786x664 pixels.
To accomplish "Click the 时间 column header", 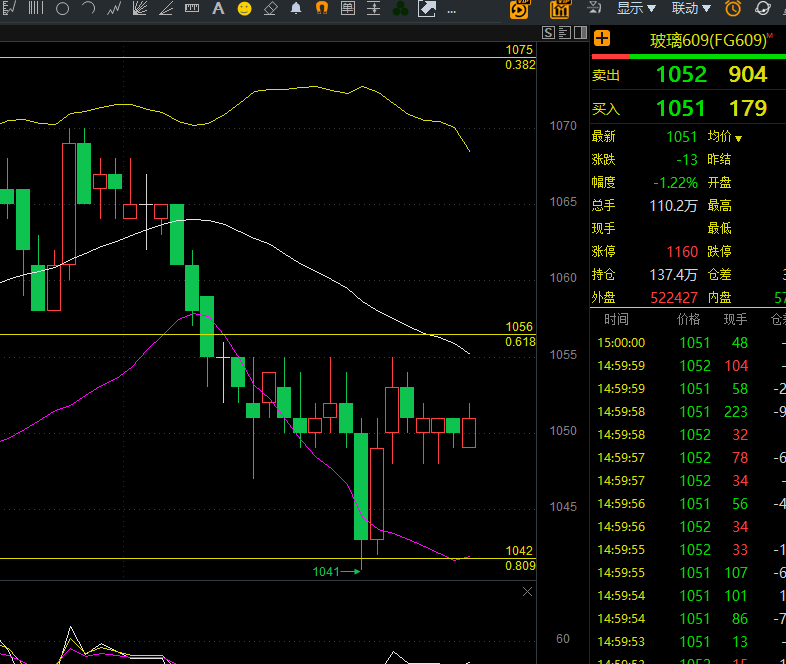I will (x=616, y=319).
